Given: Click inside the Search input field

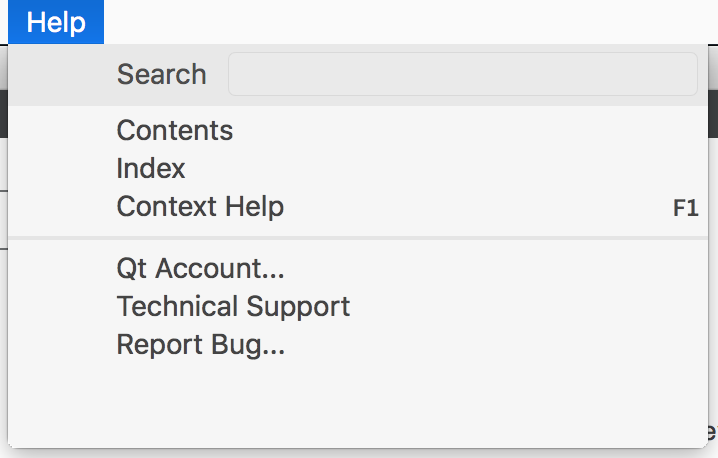Looking at the screenshot, I should pos(462,74).
